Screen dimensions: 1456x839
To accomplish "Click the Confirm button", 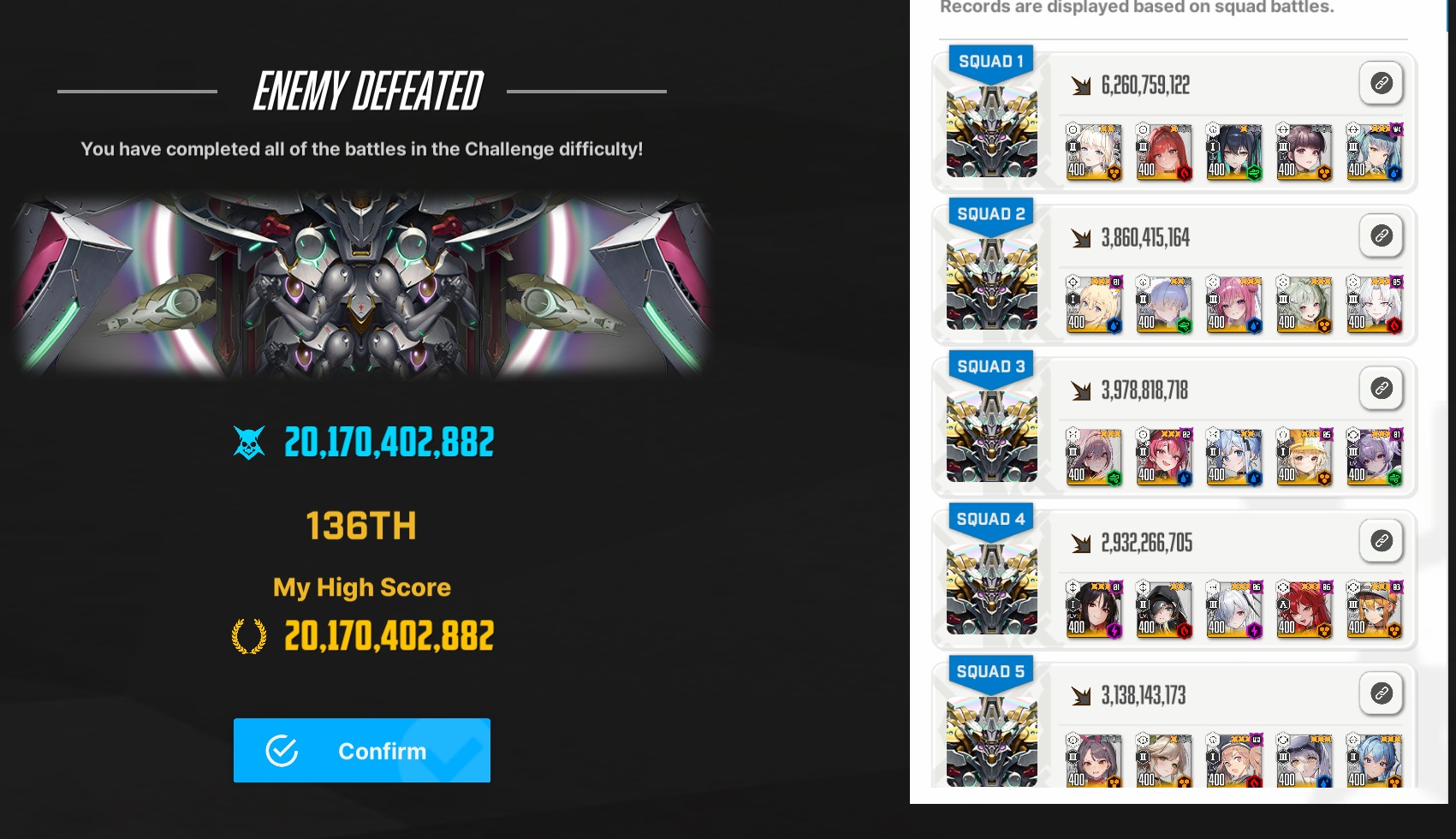I will 362,750.
